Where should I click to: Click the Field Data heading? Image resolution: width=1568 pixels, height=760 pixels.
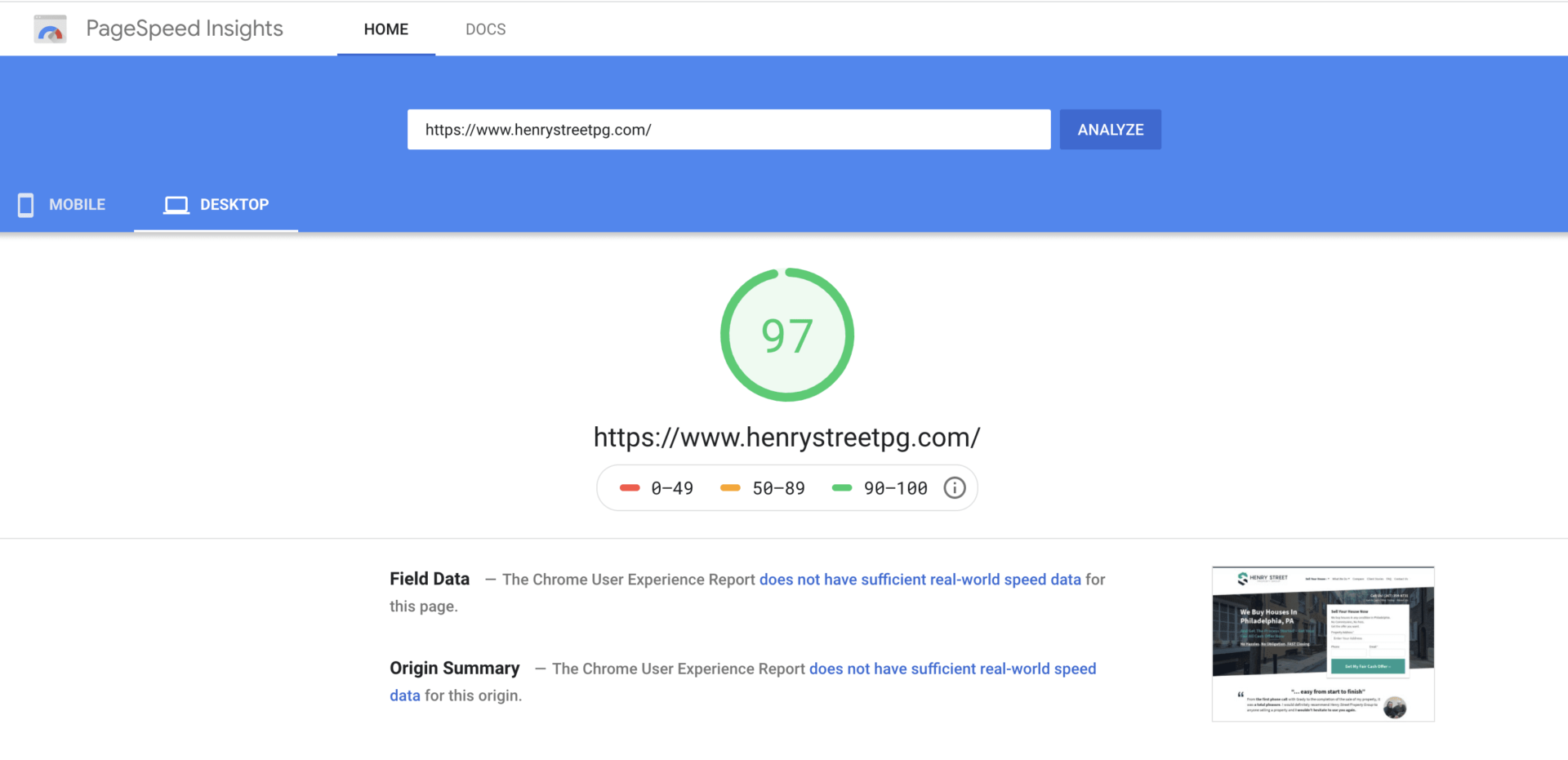pos(430,580)
